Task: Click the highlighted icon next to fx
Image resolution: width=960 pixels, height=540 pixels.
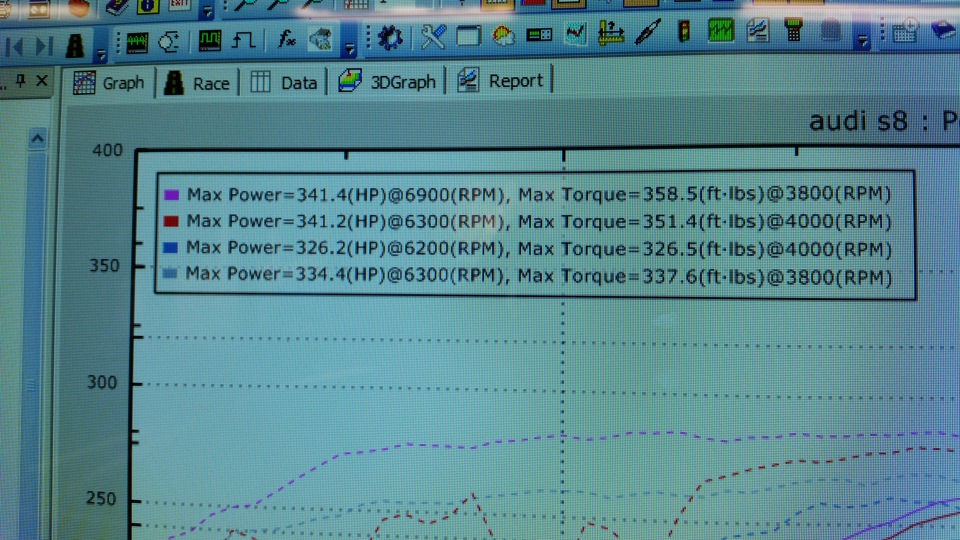Action: (x=320, y=39)
